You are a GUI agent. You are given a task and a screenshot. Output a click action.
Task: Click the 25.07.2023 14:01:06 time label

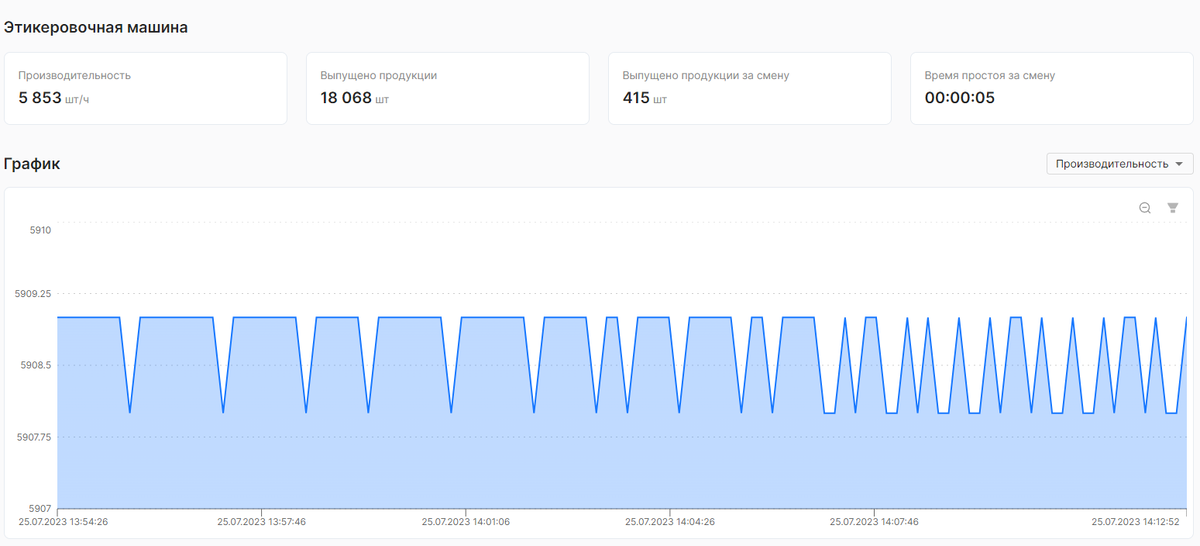point(466,522)
